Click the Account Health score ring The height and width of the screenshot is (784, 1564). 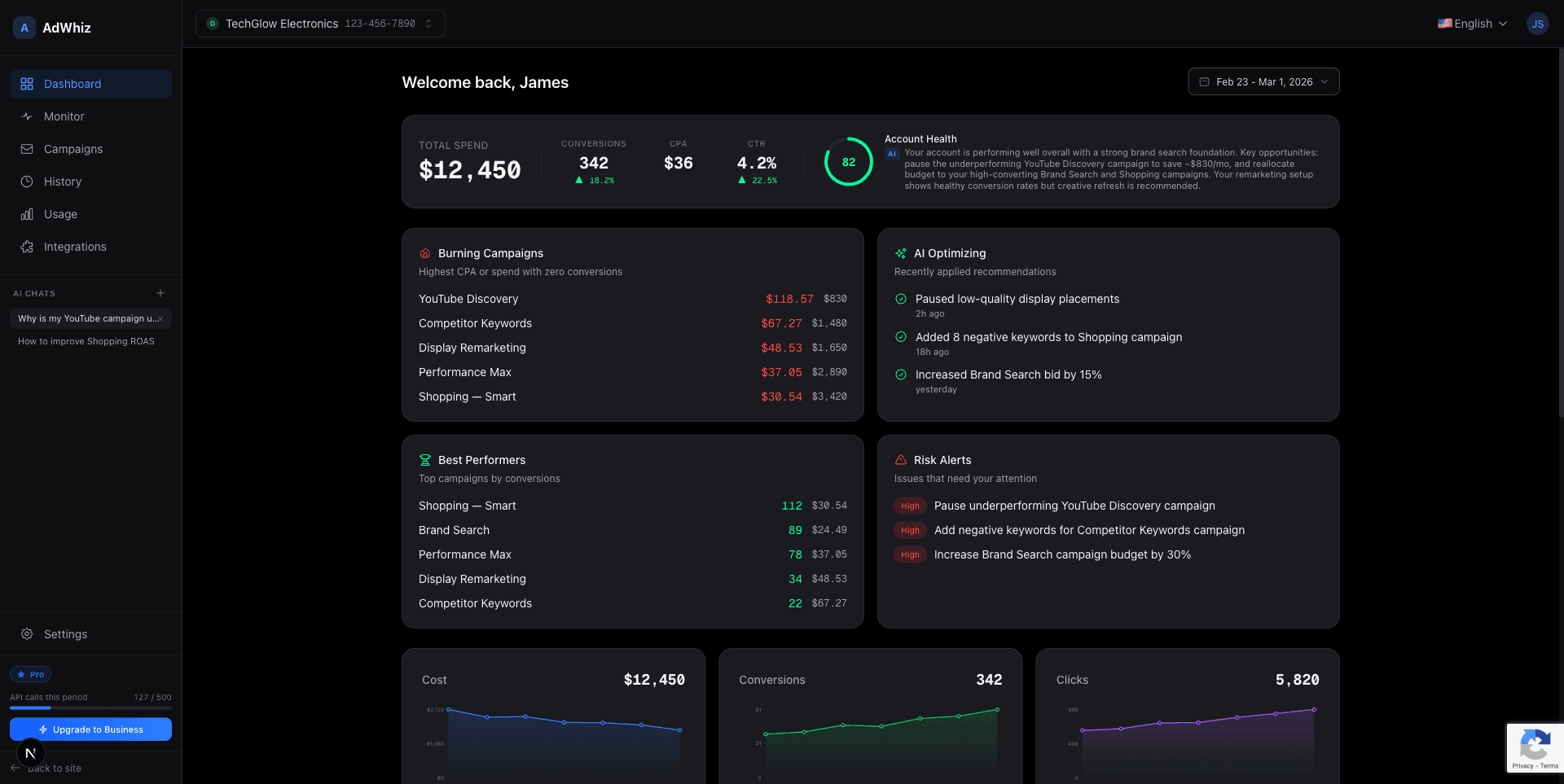(x=848, y=162)
